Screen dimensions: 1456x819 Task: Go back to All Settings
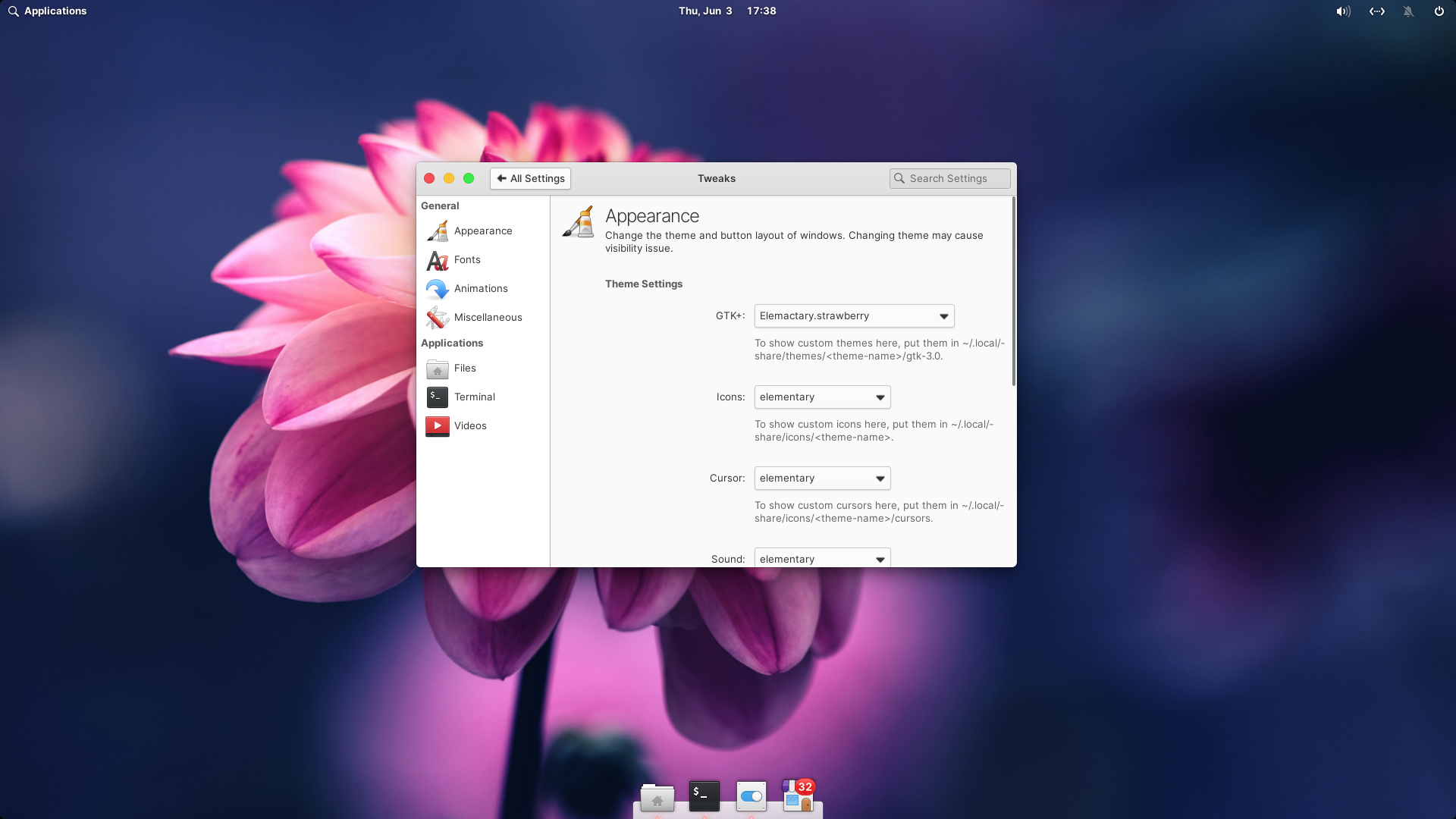pyautogui.click(x=530, y=179)
